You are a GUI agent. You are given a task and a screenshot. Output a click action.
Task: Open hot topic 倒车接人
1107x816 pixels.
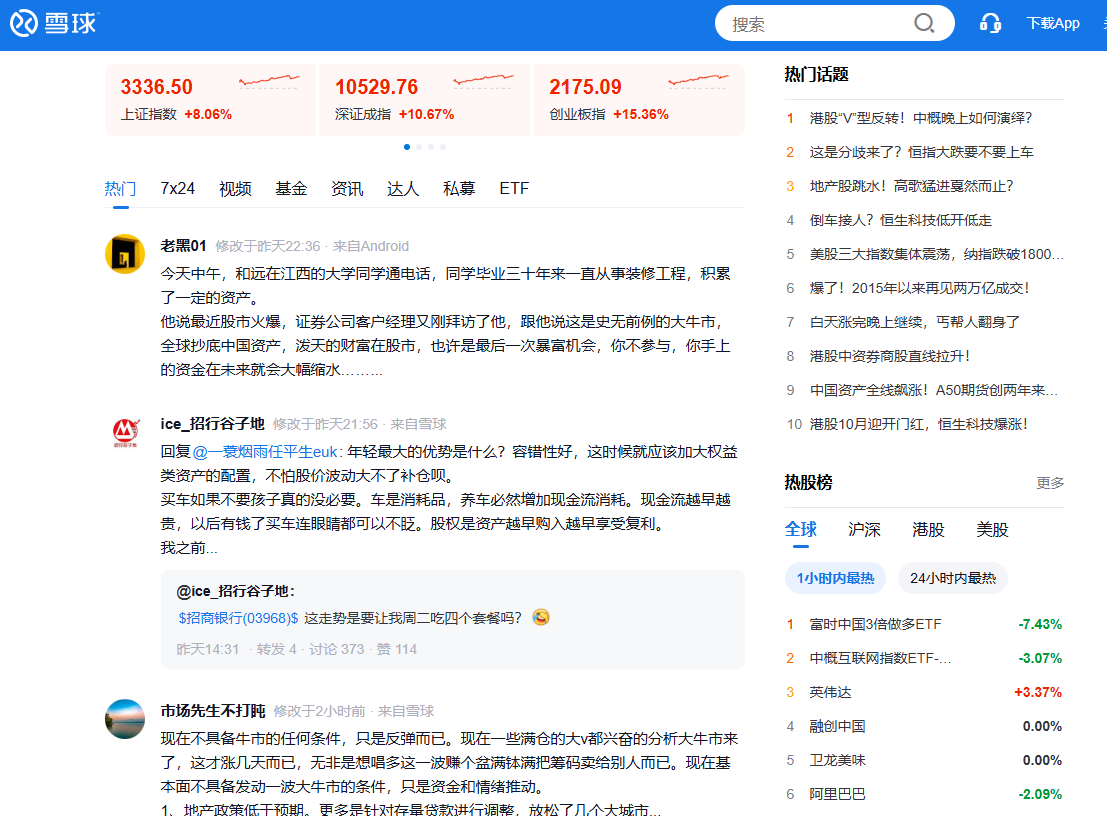[x=900, y=220]
